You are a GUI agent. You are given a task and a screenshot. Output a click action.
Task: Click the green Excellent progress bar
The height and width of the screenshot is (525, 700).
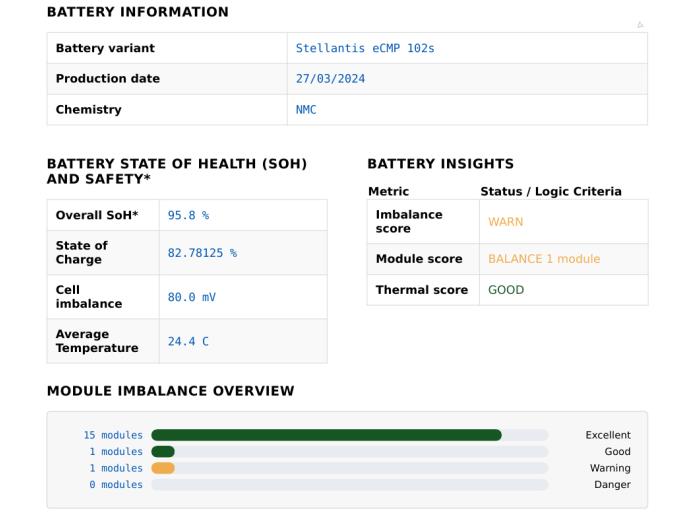326,435
